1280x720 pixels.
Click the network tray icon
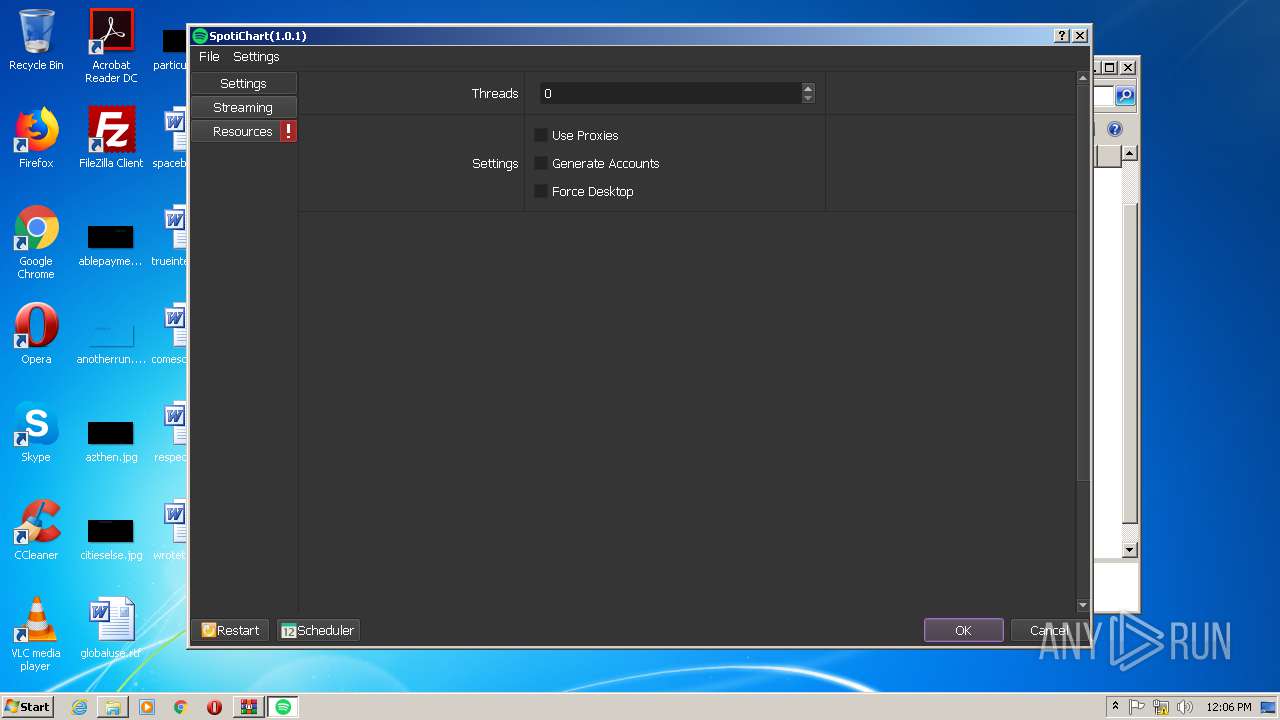coord(1161,707)
